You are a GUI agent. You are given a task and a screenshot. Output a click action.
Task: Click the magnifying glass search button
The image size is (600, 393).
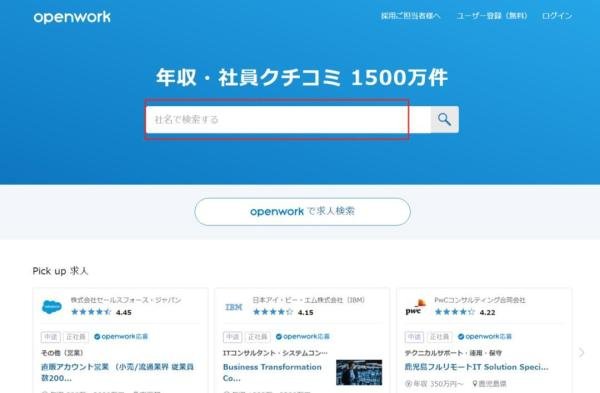click(x=444, y=119)
